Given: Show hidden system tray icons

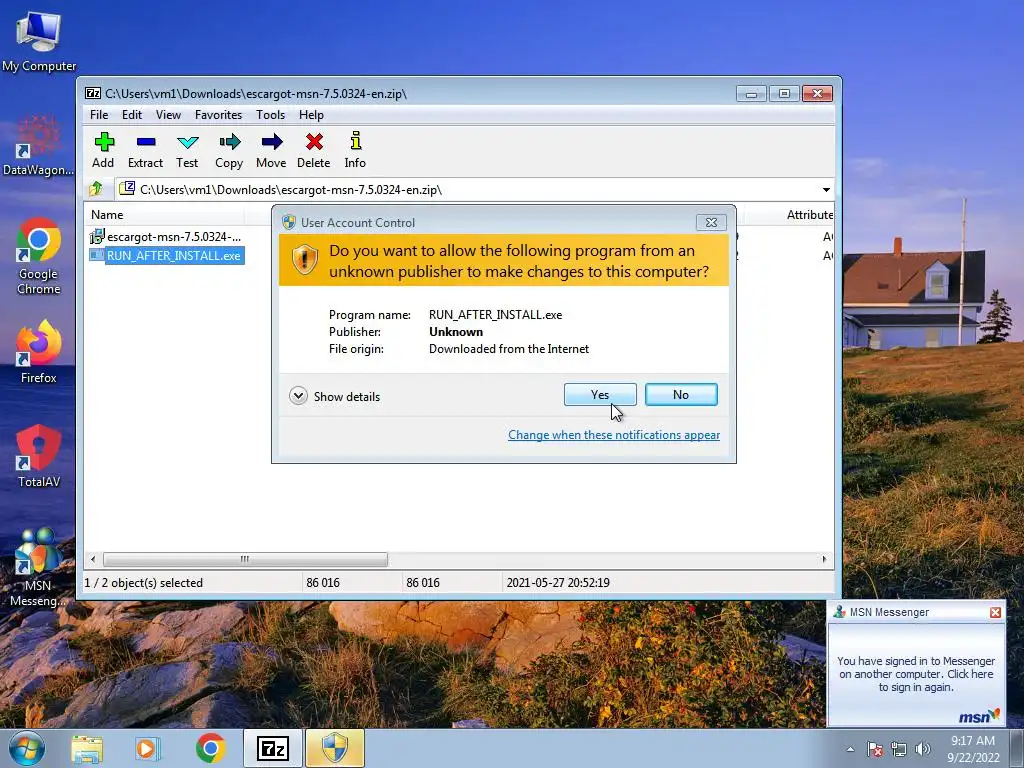Looking at the screenshot, I should (850, 749).
